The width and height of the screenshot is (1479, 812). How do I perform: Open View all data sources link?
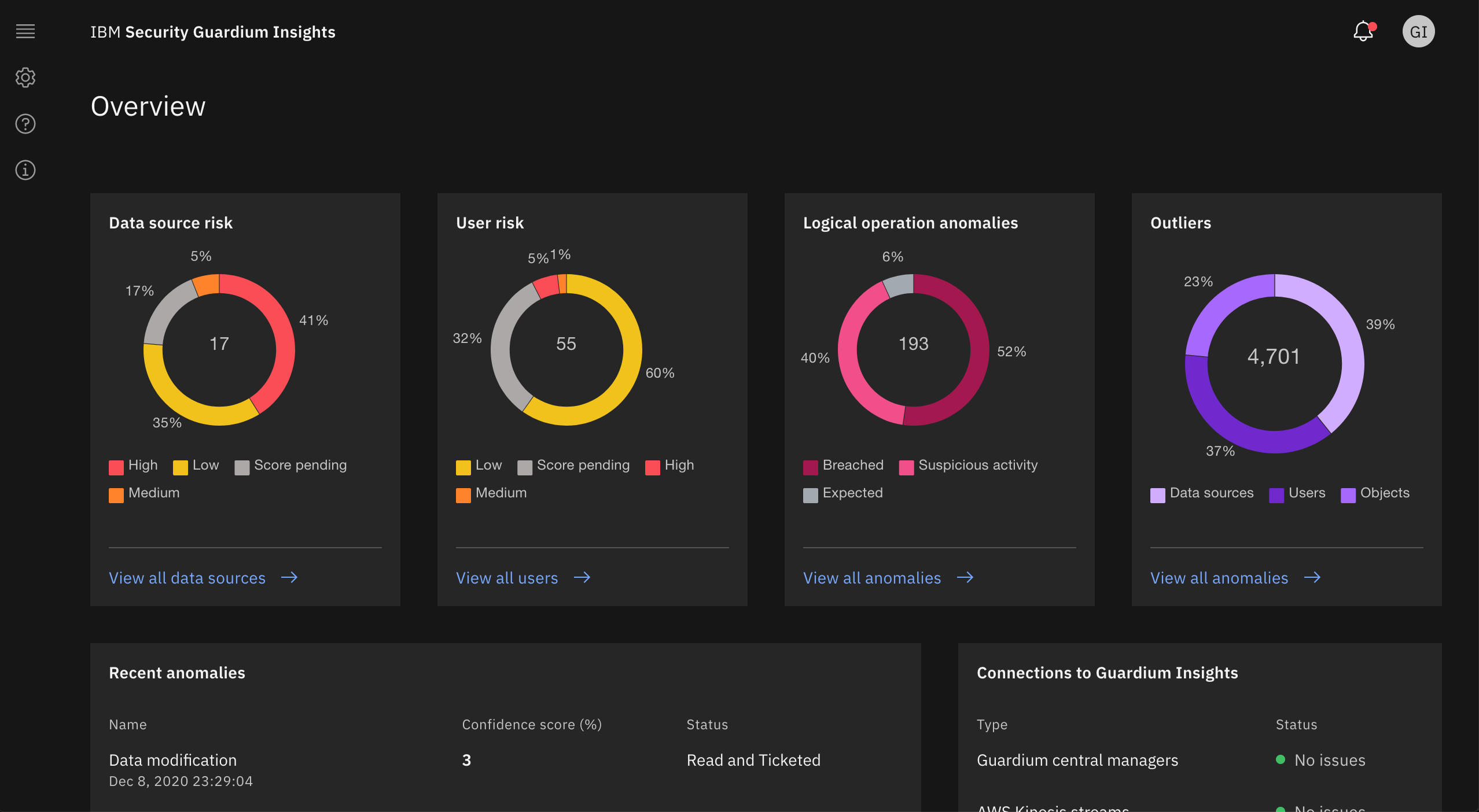click(187, 578)
